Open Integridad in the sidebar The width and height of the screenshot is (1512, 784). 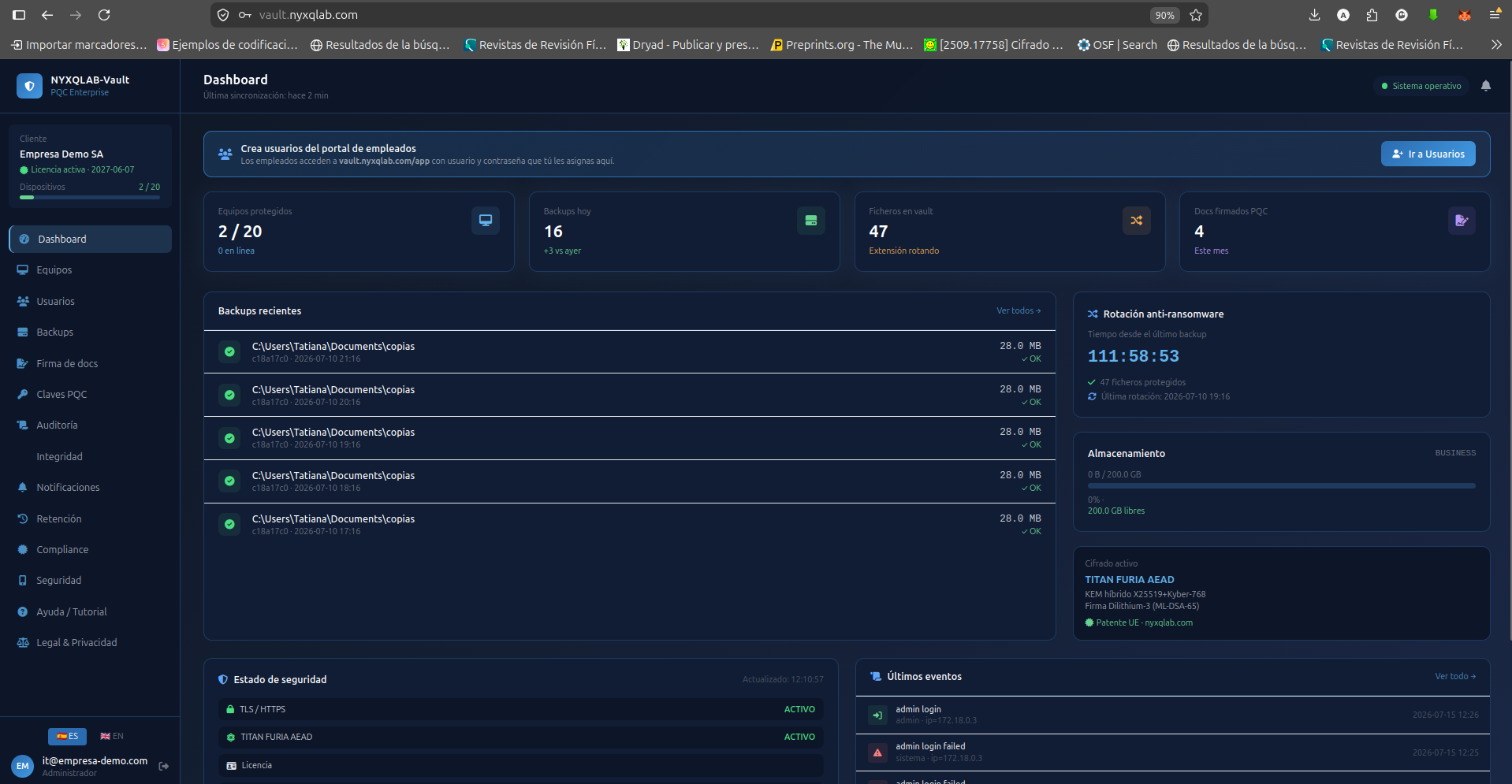91,456
